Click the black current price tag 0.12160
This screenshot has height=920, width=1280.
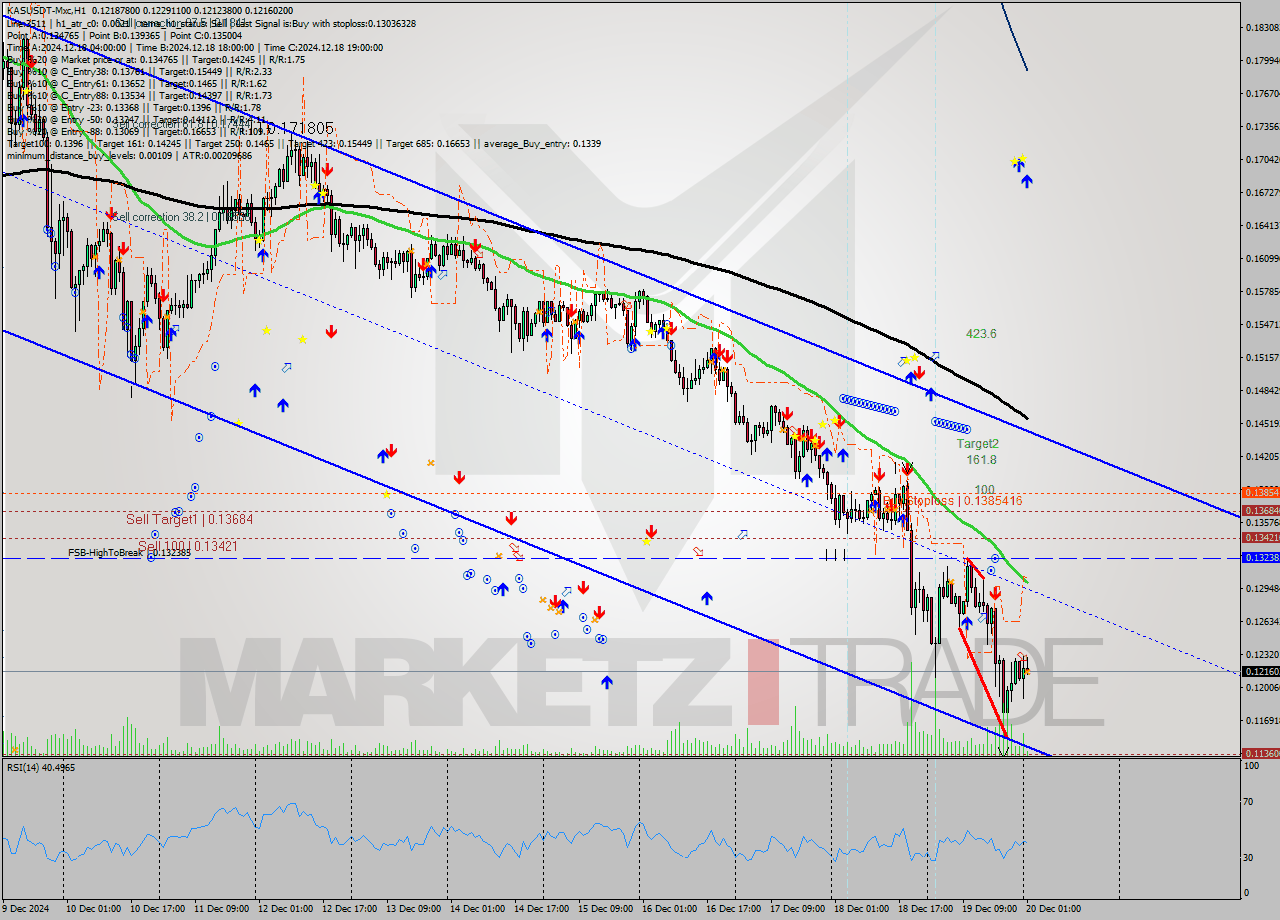pyautogui.click(x=1260, y=671)
